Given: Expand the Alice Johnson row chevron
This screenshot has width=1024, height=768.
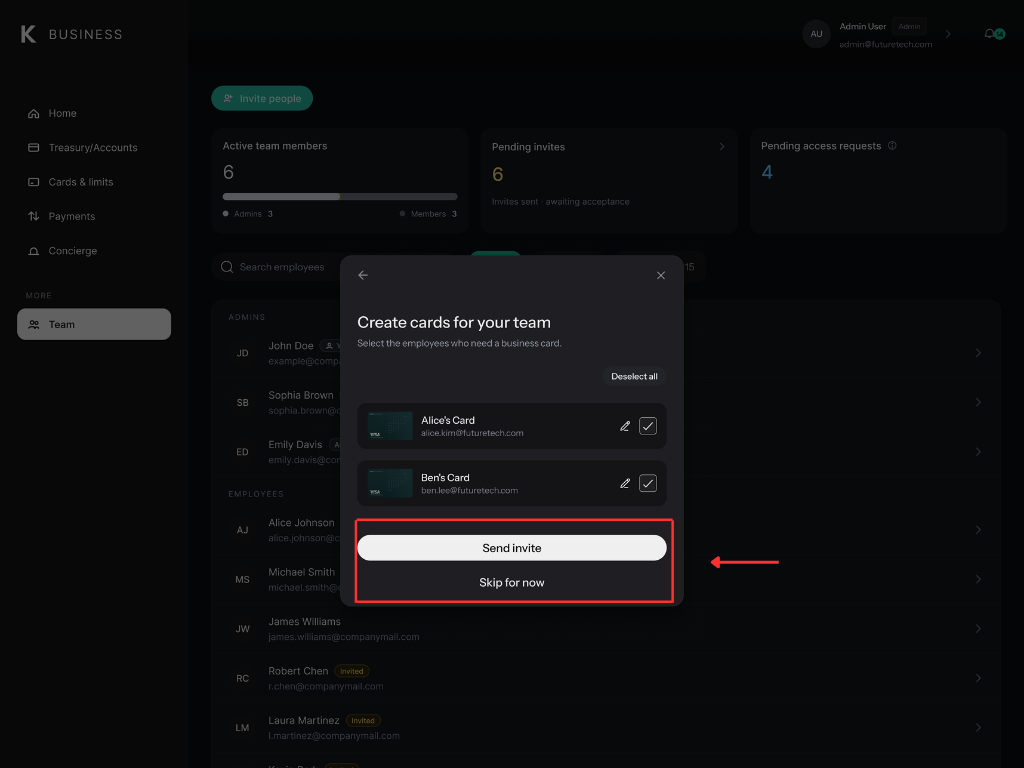Looking at the screenshot, I should [x=978, y=530].
